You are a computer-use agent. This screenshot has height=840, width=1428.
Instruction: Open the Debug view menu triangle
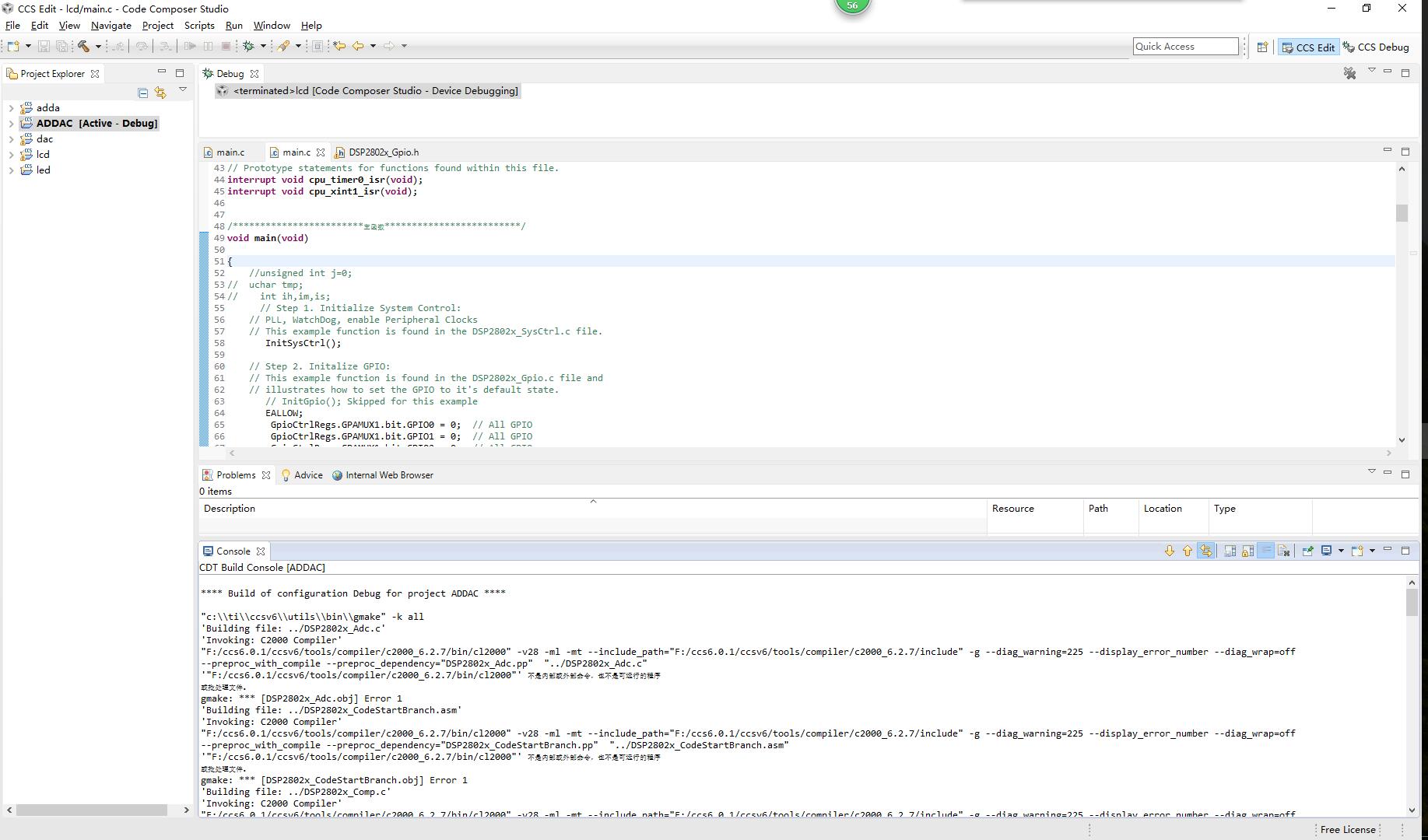point(1371,71)
